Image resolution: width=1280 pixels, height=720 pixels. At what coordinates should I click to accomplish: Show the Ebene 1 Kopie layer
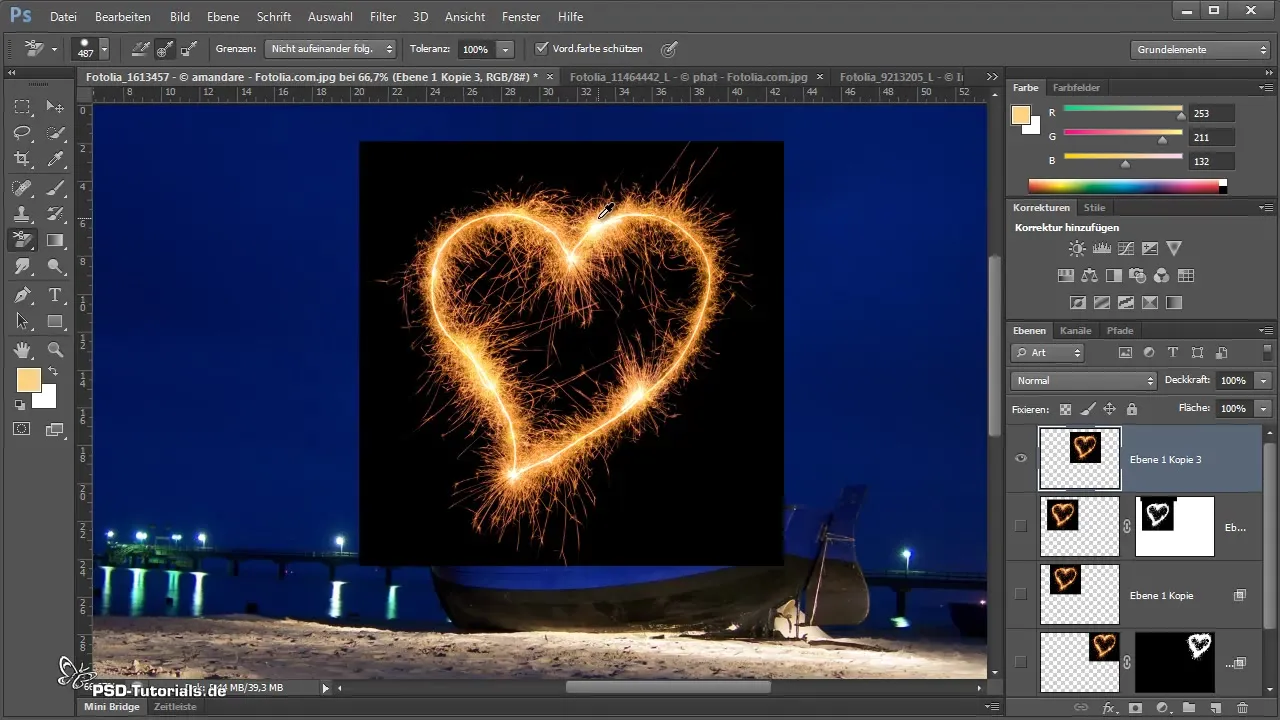click(x=1021, y=594)
